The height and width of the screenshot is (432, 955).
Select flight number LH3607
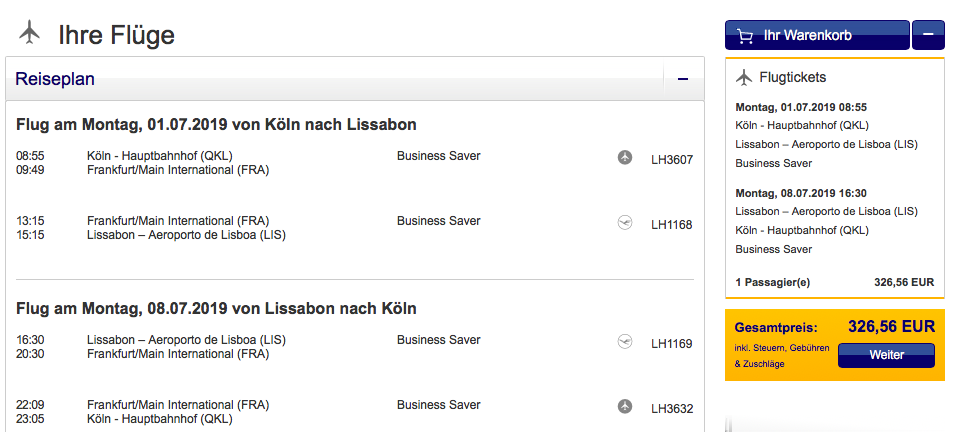(x=671, y=159)
